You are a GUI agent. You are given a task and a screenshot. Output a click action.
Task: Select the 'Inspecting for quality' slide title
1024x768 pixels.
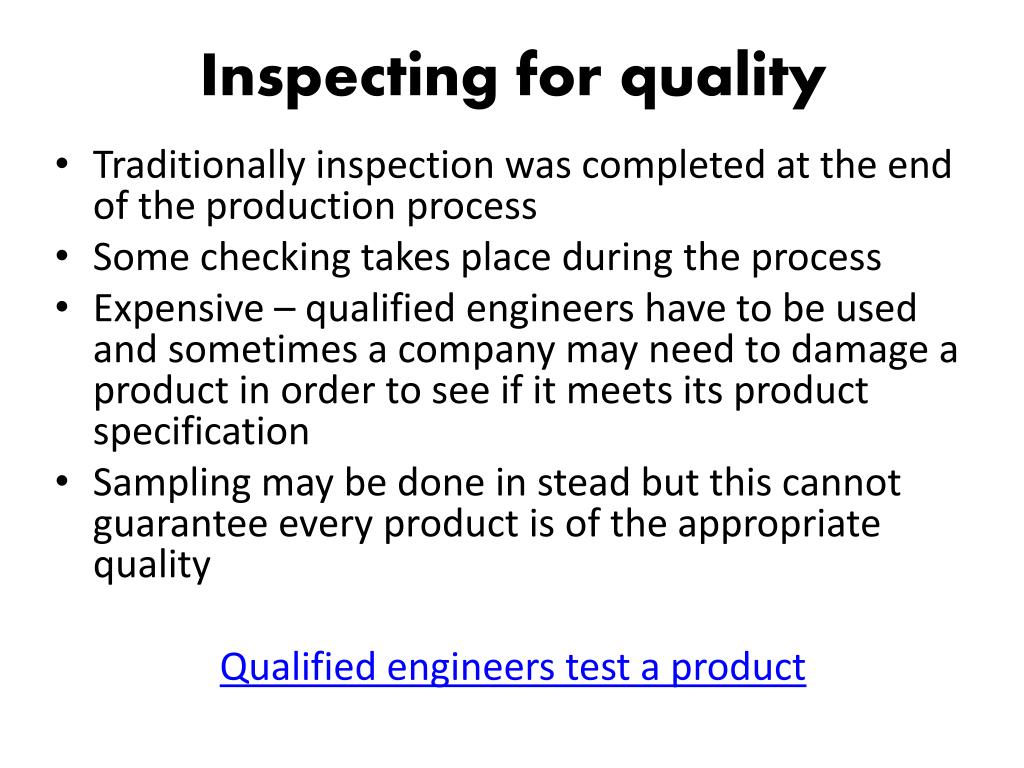click(513, 79)
